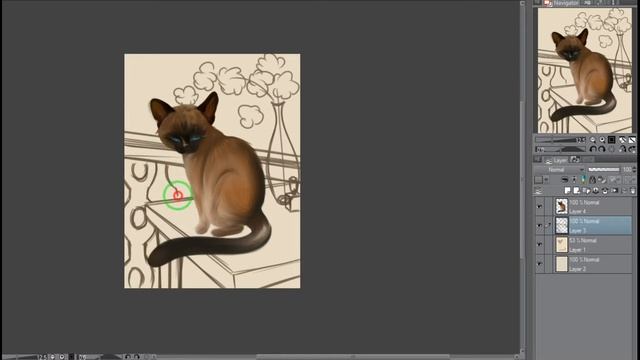Adjust layer opacity stepper arrows
640x360 pixels.
point(634,169)
